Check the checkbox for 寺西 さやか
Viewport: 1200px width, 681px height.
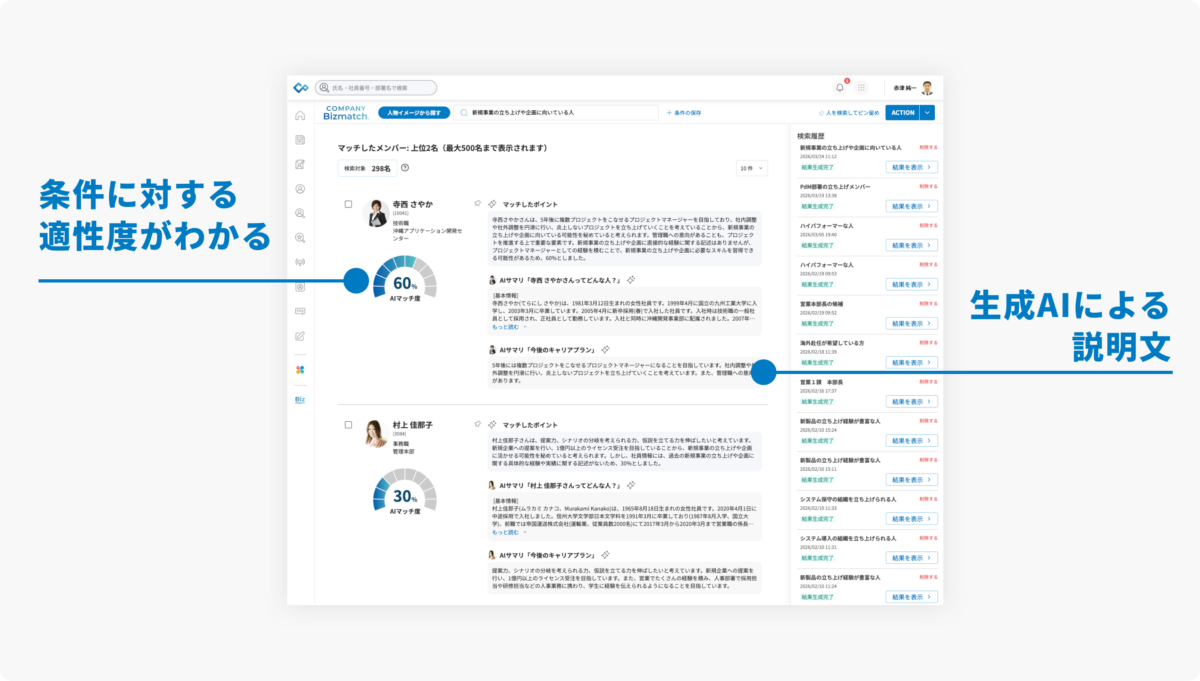348,204
